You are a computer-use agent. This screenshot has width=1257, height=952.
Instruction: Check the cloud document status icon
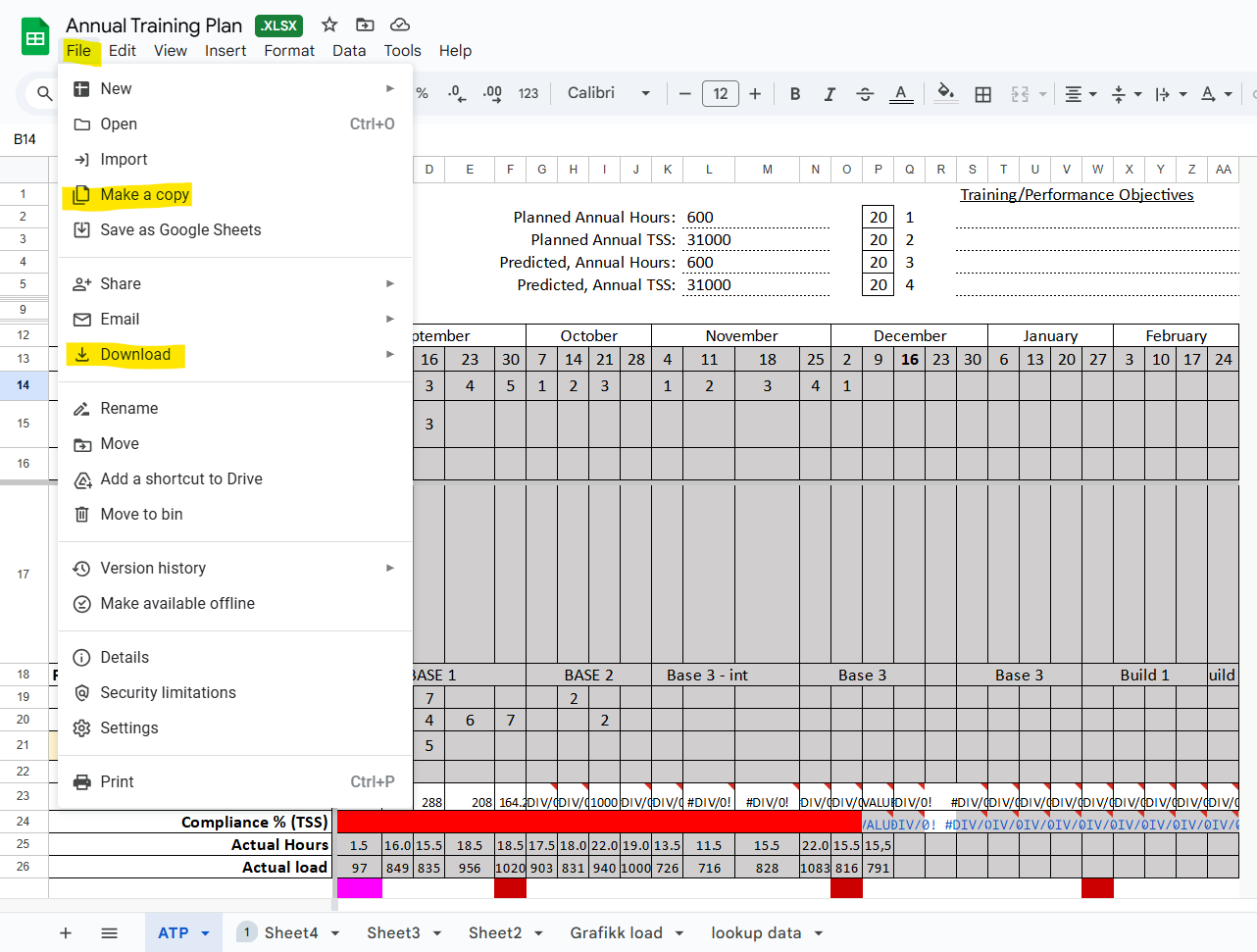[x=400, y=25]
